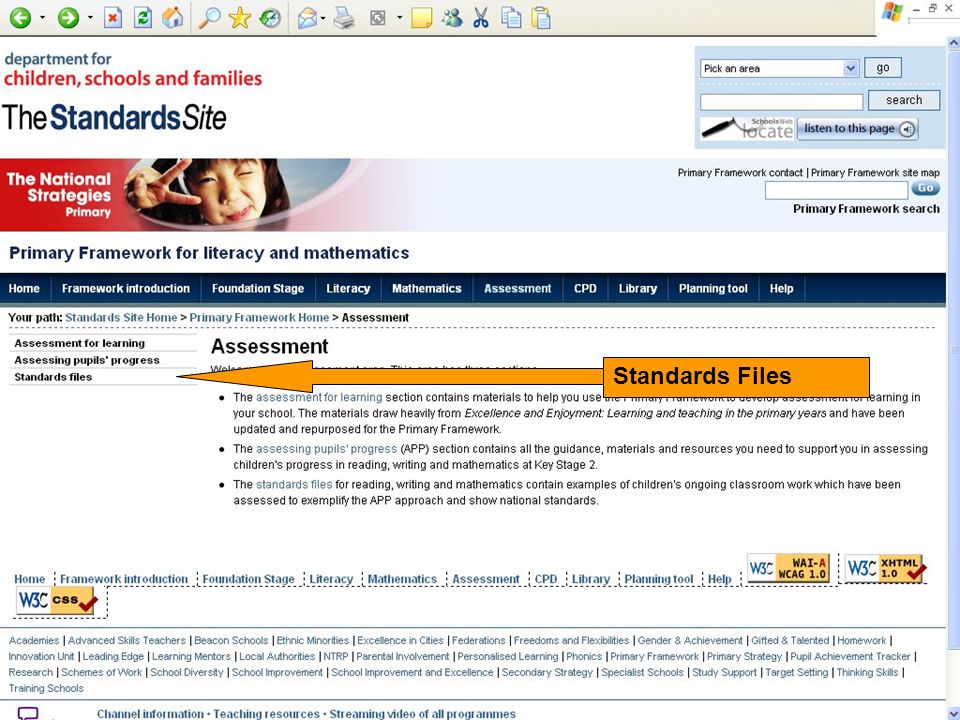
Task: Open the Planning tool navigation tab
Action: tap(713, 288)
